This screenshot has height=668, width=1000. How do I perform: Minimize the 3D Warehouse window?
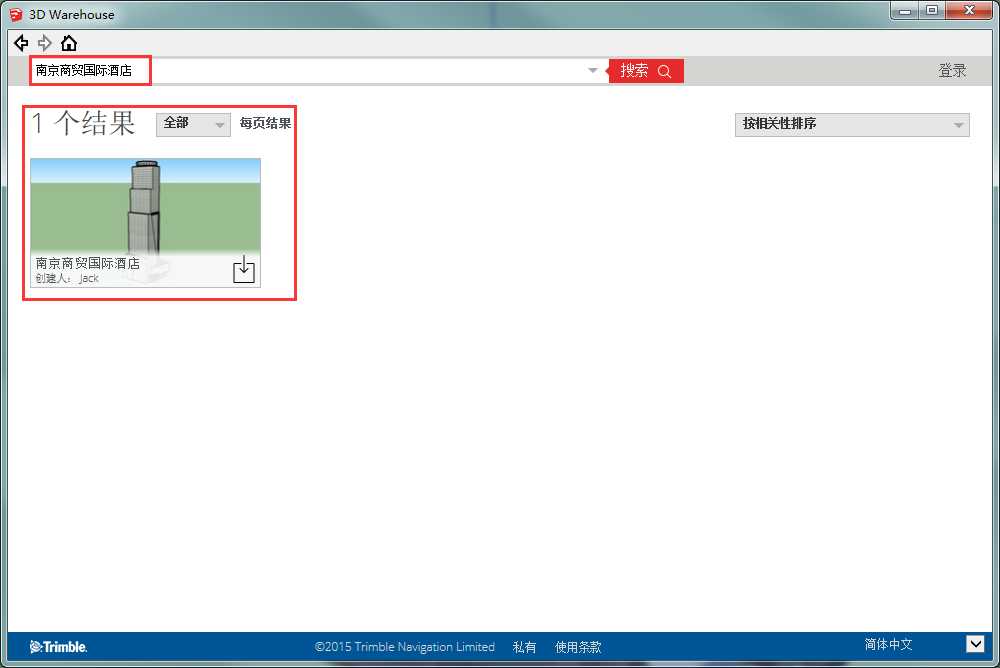coord(904,11)
